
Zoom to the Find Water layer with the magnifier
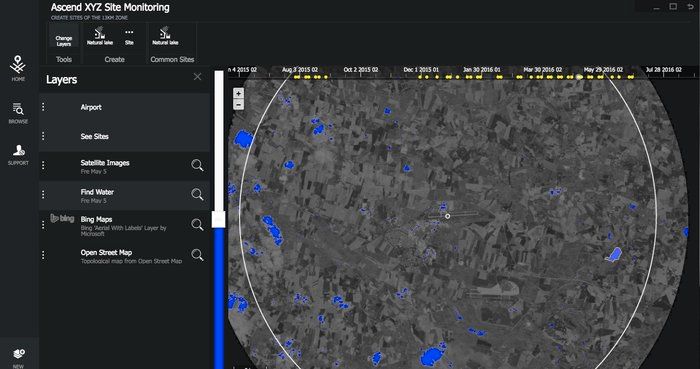(197, 195)
